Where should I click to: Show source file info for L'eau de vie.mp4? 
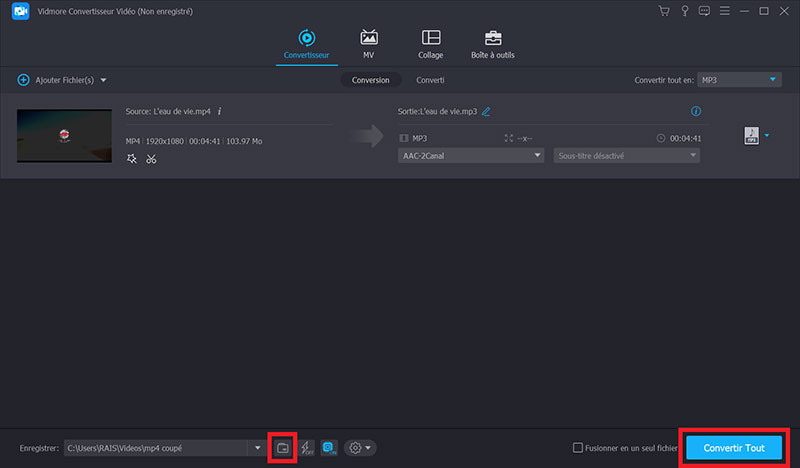[219, 111]
